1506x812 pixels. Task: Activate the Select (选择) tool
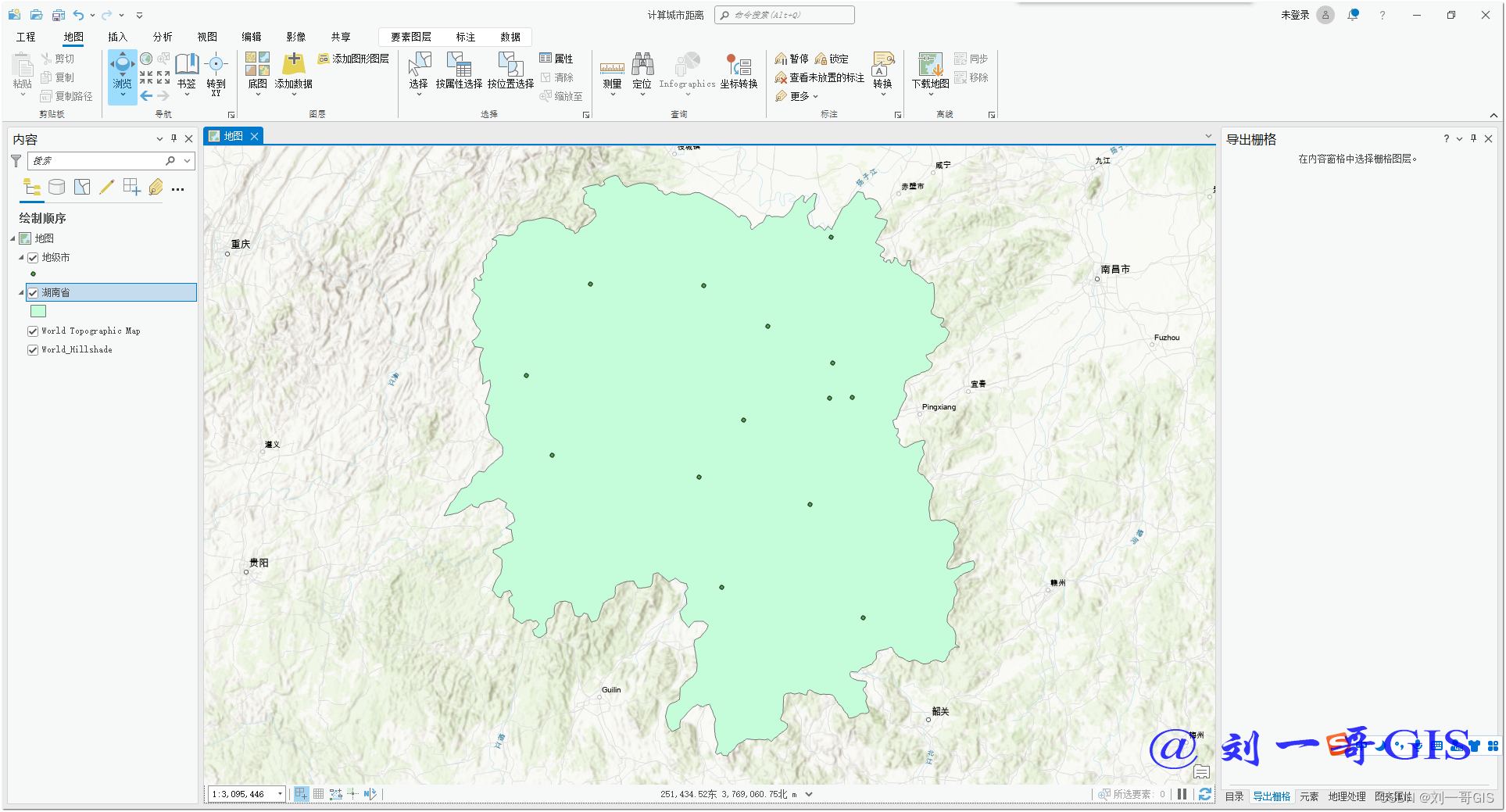tap(419, 73)
